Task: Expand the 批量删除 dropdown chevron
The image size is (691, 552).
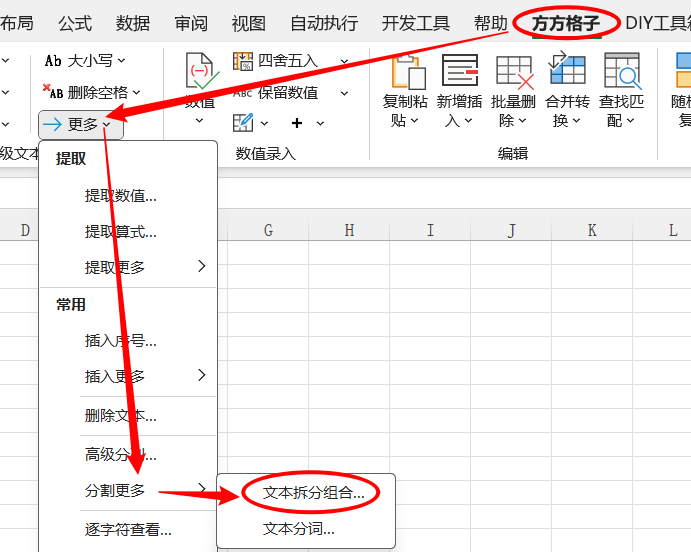Action: [523, 120]
